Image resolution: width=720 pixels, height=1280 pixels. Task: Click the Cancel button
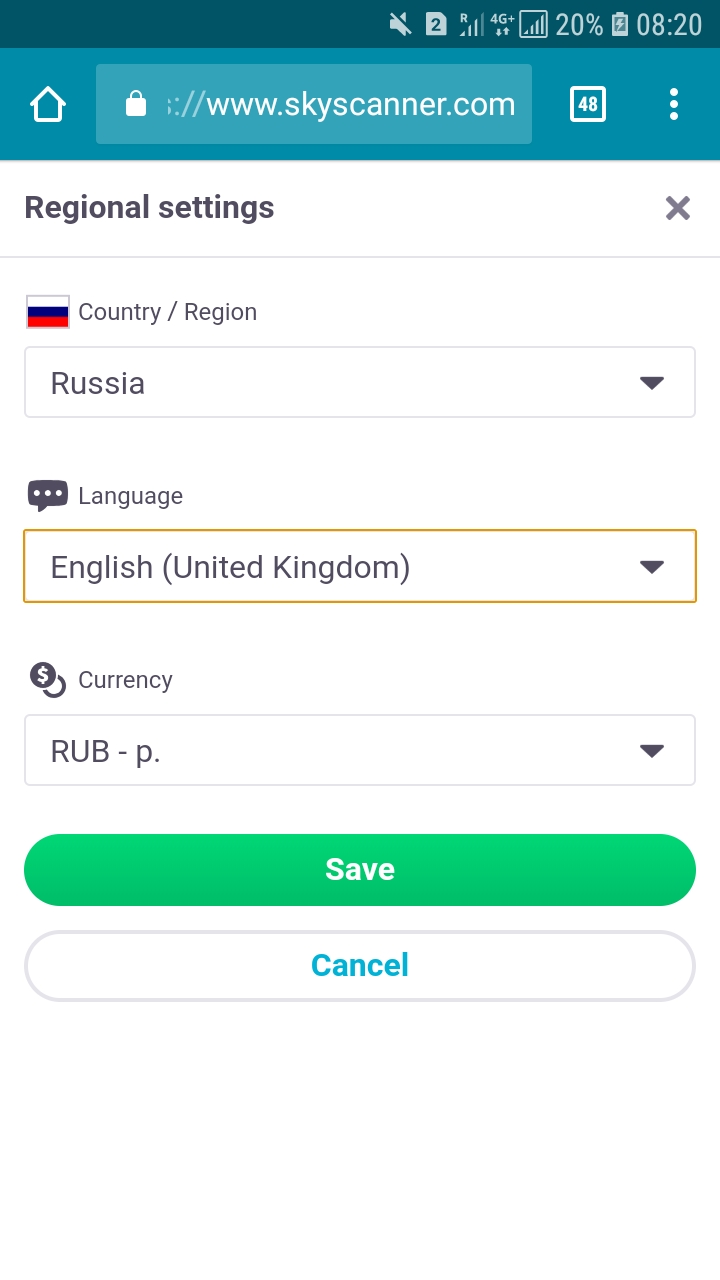click(360, 966)
